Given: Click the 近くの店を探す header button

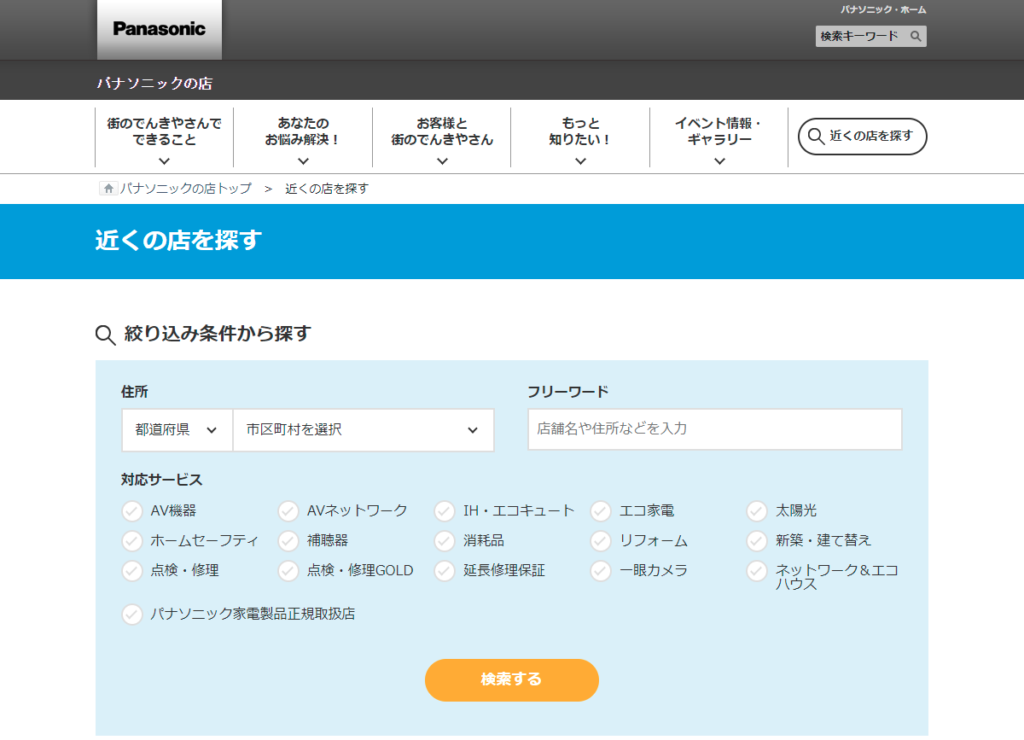Looking at the screenshot, I should (862, 136).
